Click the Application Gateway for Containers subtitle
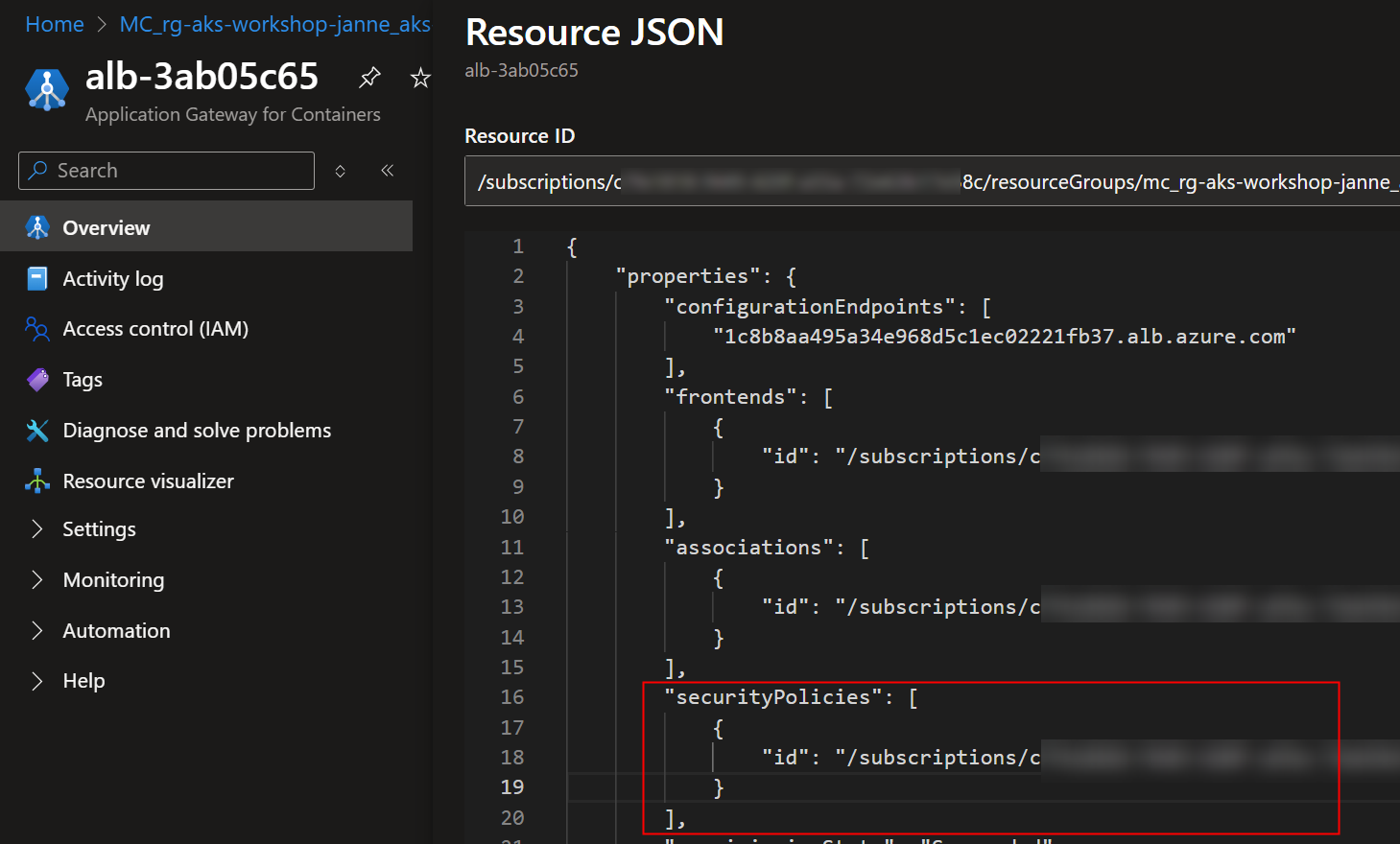The height and width of the screenshot is (844, 1400). pos(233,114)
